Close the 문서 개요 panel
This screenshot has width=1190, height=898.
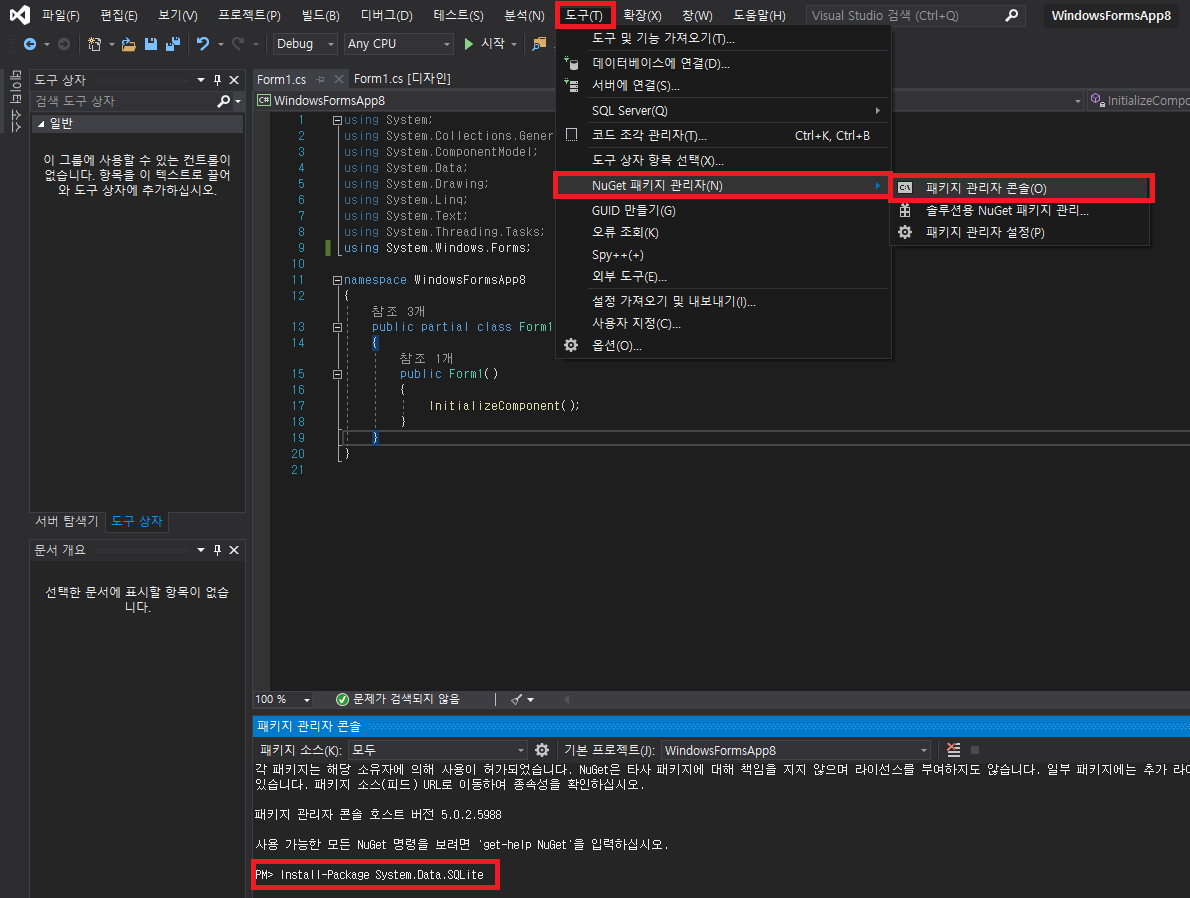click(235, 550)
